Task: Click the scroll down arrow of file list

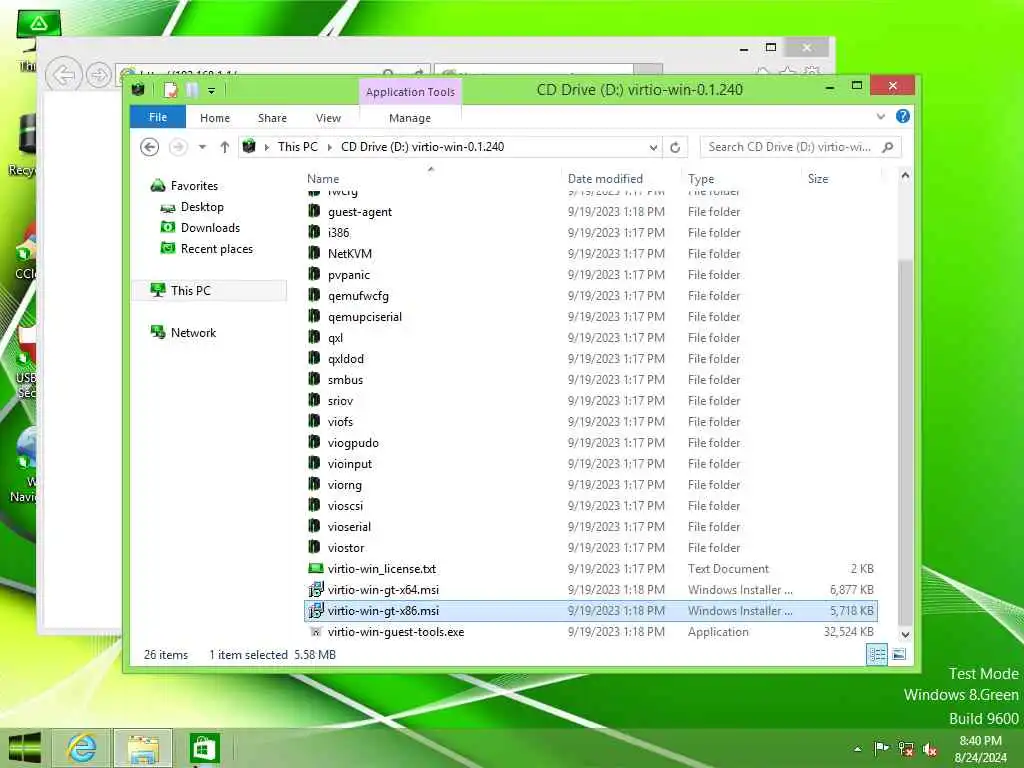Action: tap(905, 634)
